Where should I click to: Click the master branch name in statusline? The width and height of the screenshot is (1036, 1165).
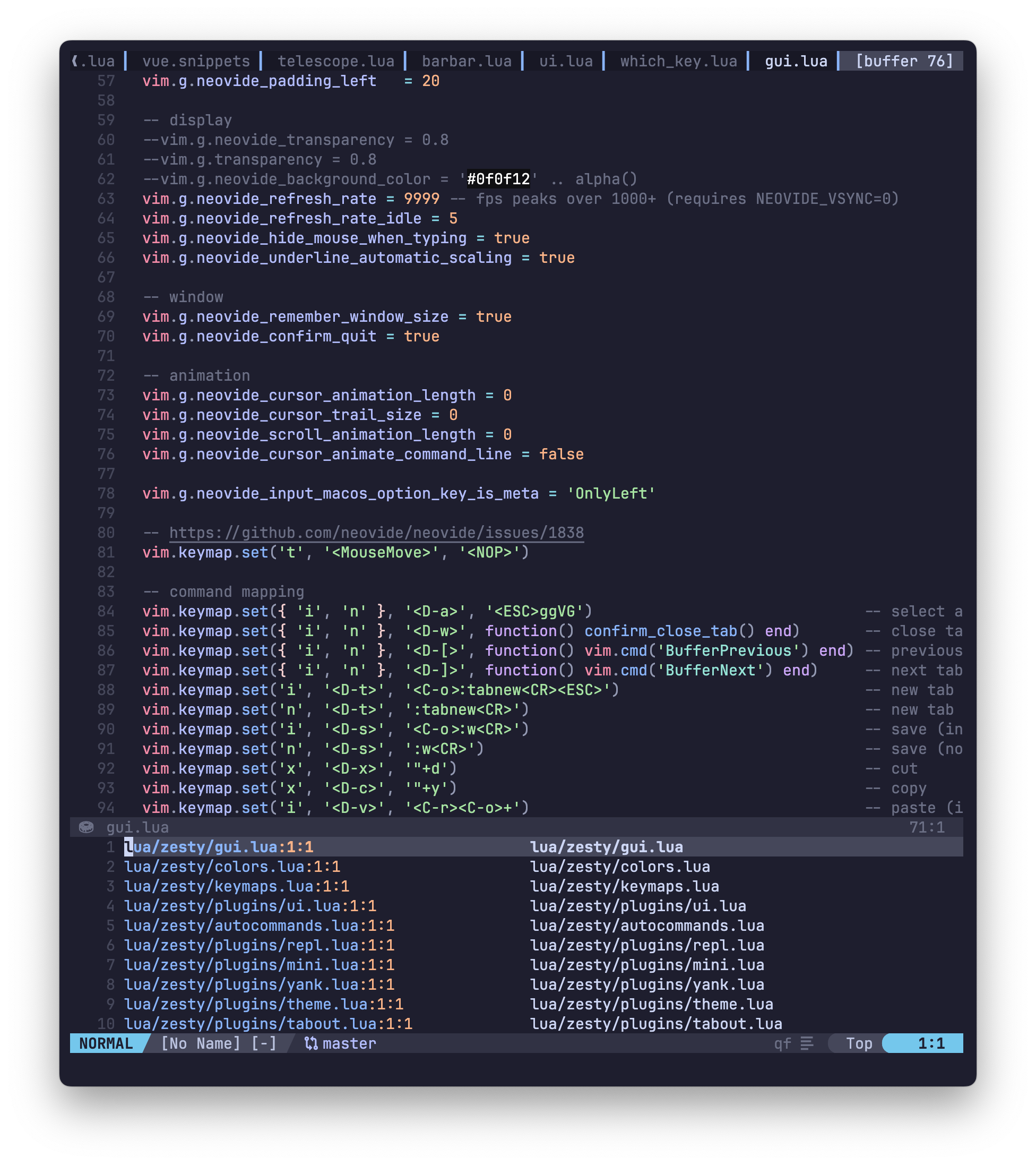349,1043
